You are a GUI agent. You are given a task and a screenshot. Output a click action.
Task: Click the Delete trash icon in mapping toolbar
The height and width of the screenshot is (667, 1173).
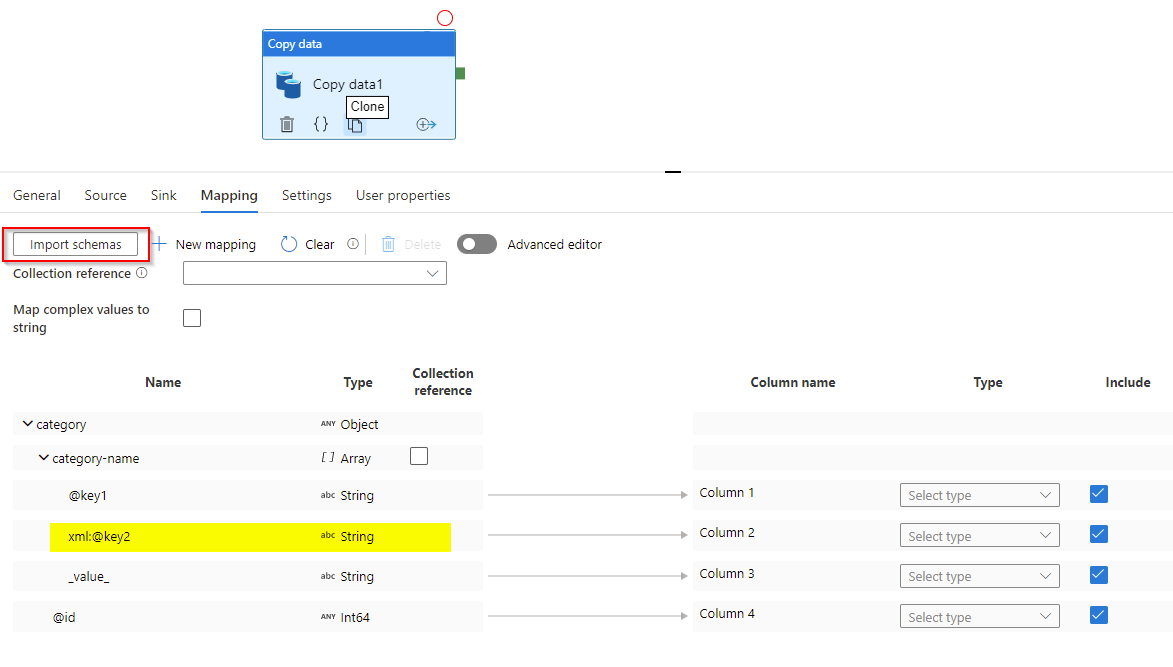[388, 243]
